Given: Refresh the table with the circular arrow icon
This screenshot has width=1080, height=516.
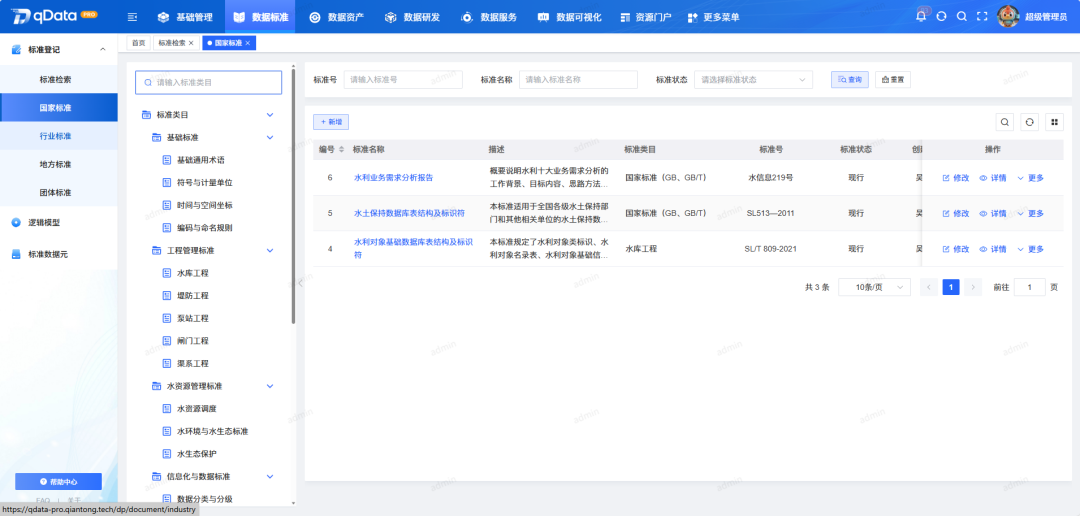Looking at the screenshot, I should click(1029, 122).
